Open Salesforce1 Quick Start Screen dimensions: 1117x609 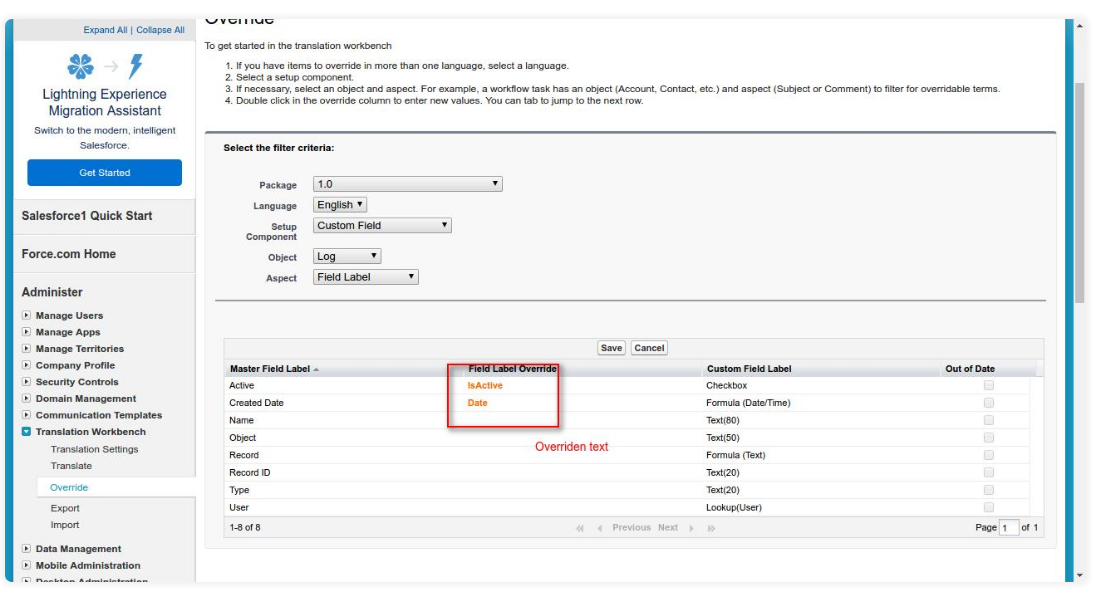[x=87, y=216]
